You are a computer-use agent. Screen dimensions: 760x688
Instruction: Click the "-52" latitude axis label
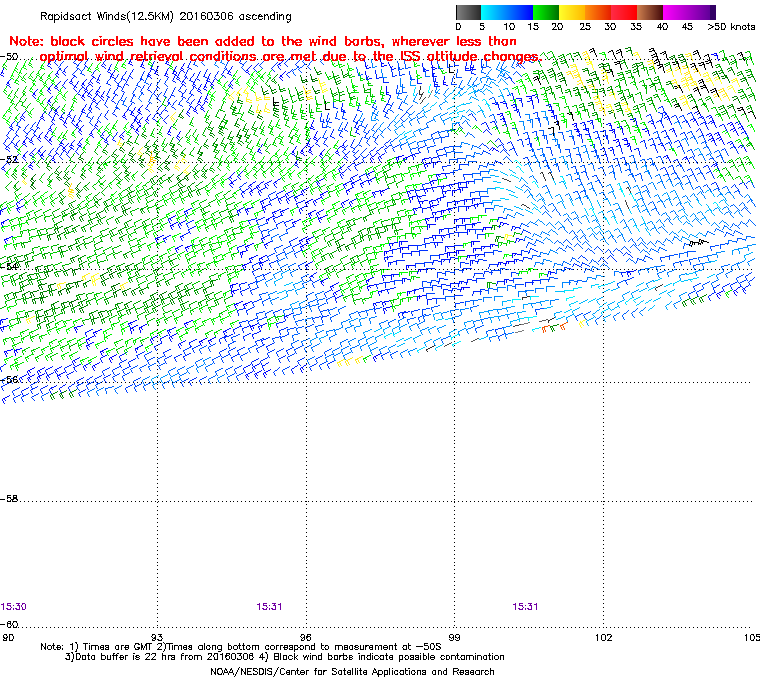(x=9, y=160)
